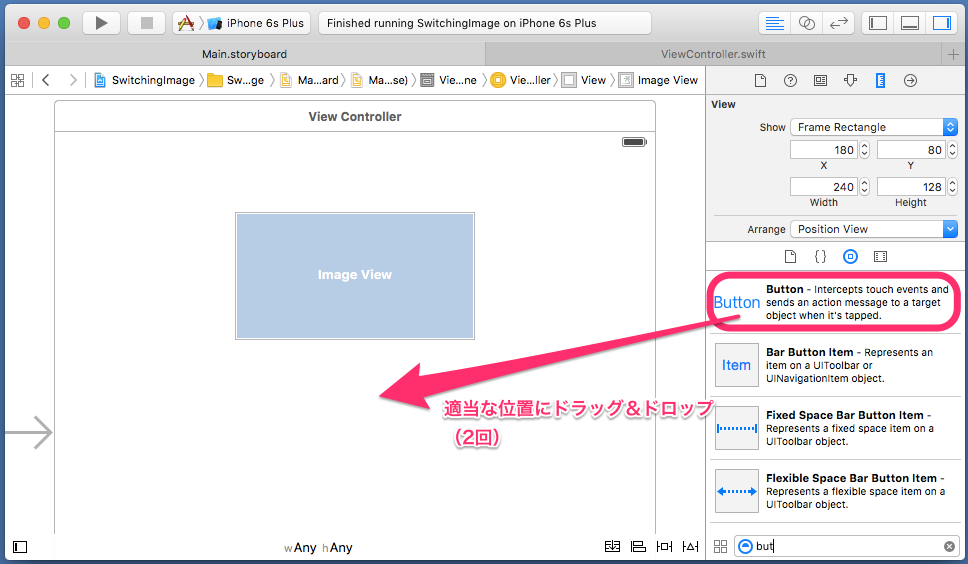This screenshot has width=968, height=564.
Task: Switch to Main.storyboard tab
Action: (244, 54)
